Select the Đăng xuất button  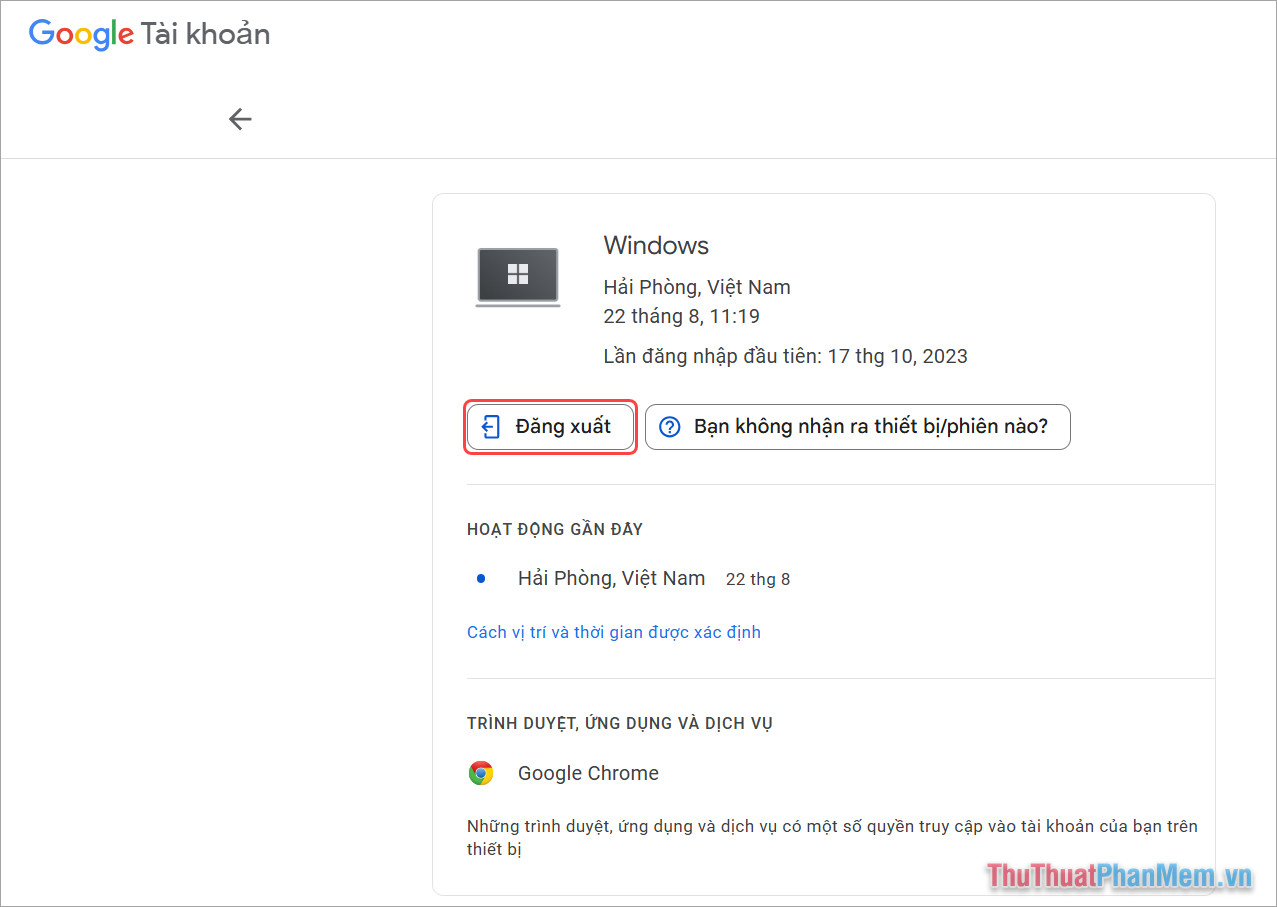[550, 426]
